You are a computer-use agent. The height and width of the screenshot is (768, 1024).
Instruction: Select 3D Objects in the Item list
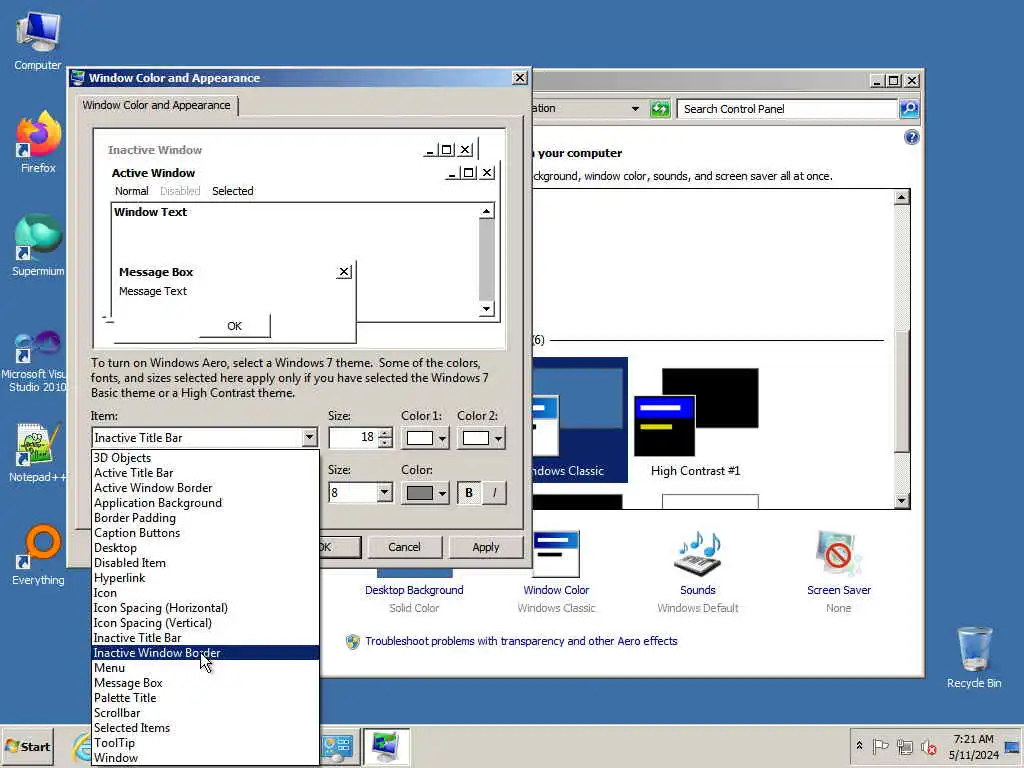[205, 458]
